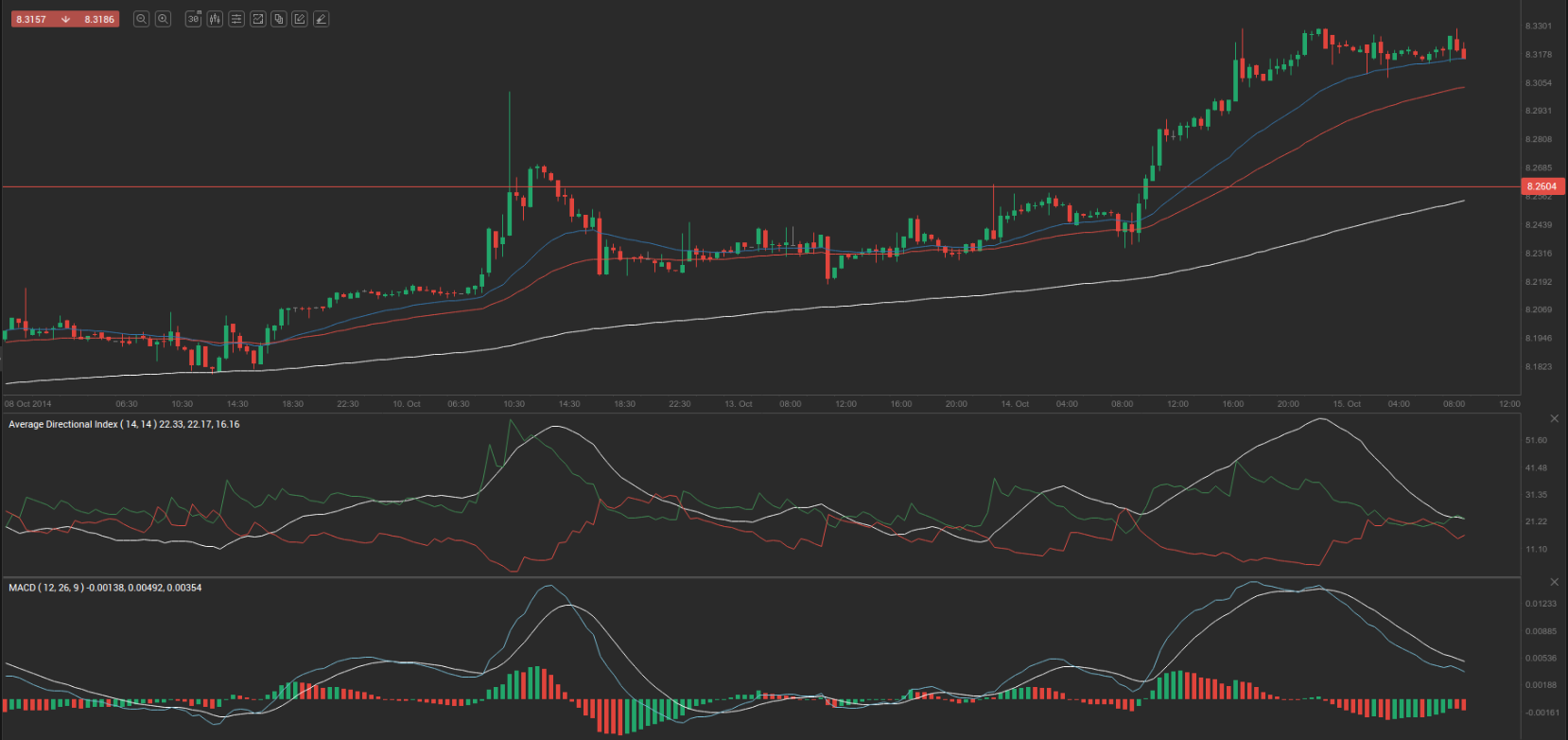Click the zoom out magnifier icon

click(x=141, y=19)
